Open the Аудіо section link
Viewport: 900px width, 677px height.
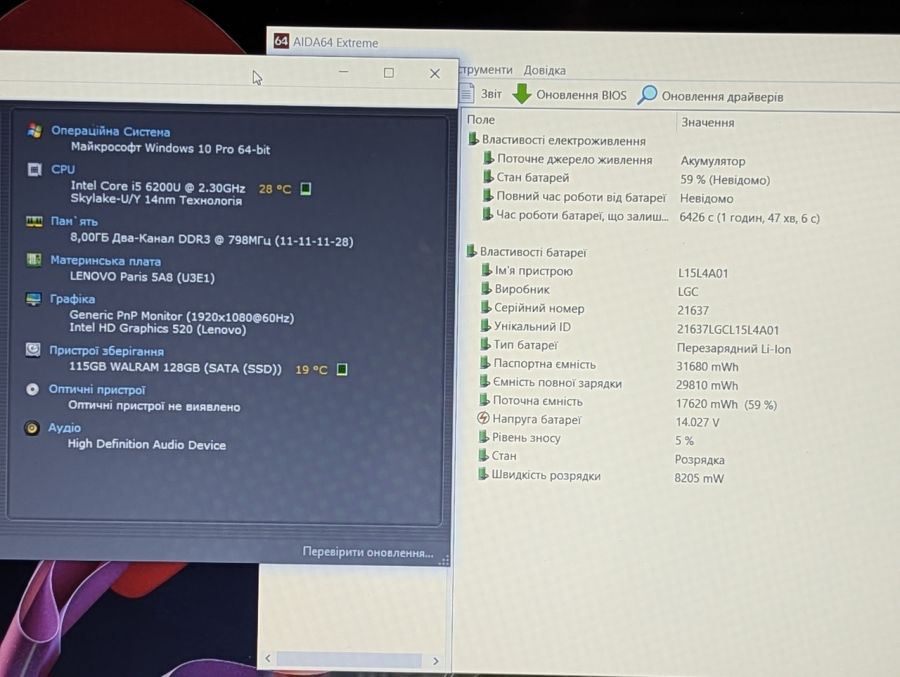(64, 428)
